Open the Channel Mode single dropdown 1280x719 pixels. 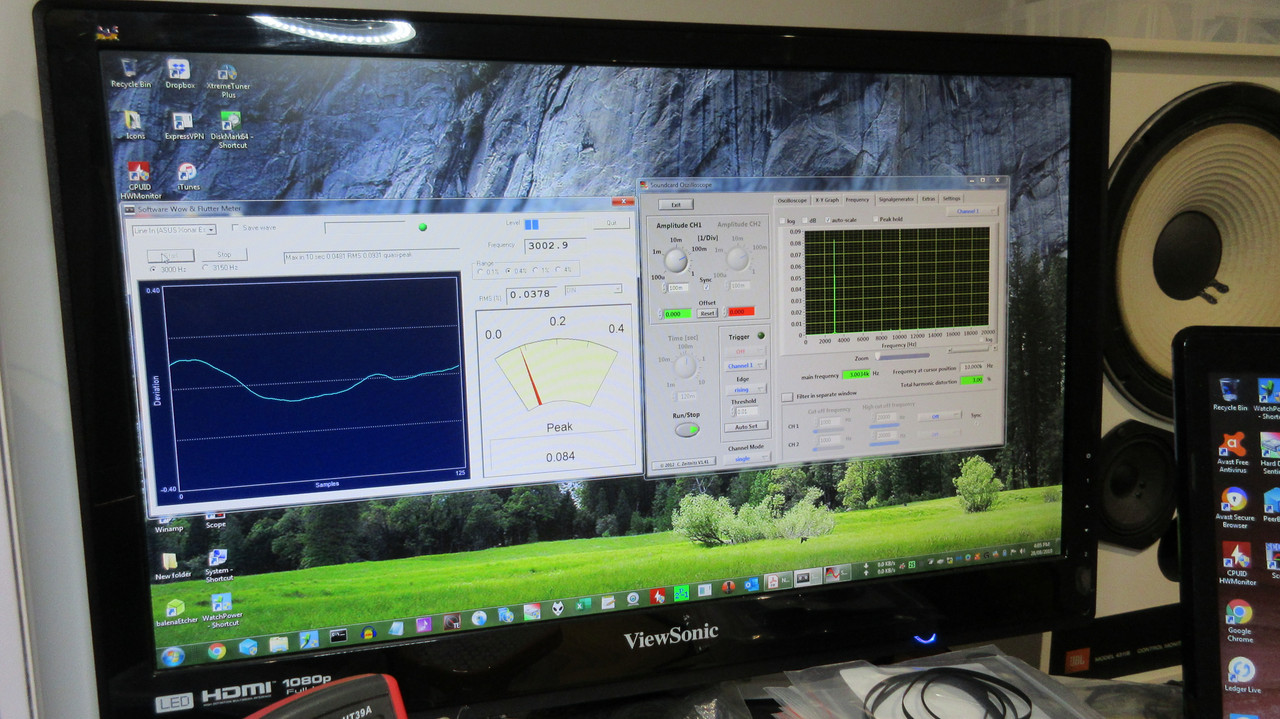click(748, 459)
